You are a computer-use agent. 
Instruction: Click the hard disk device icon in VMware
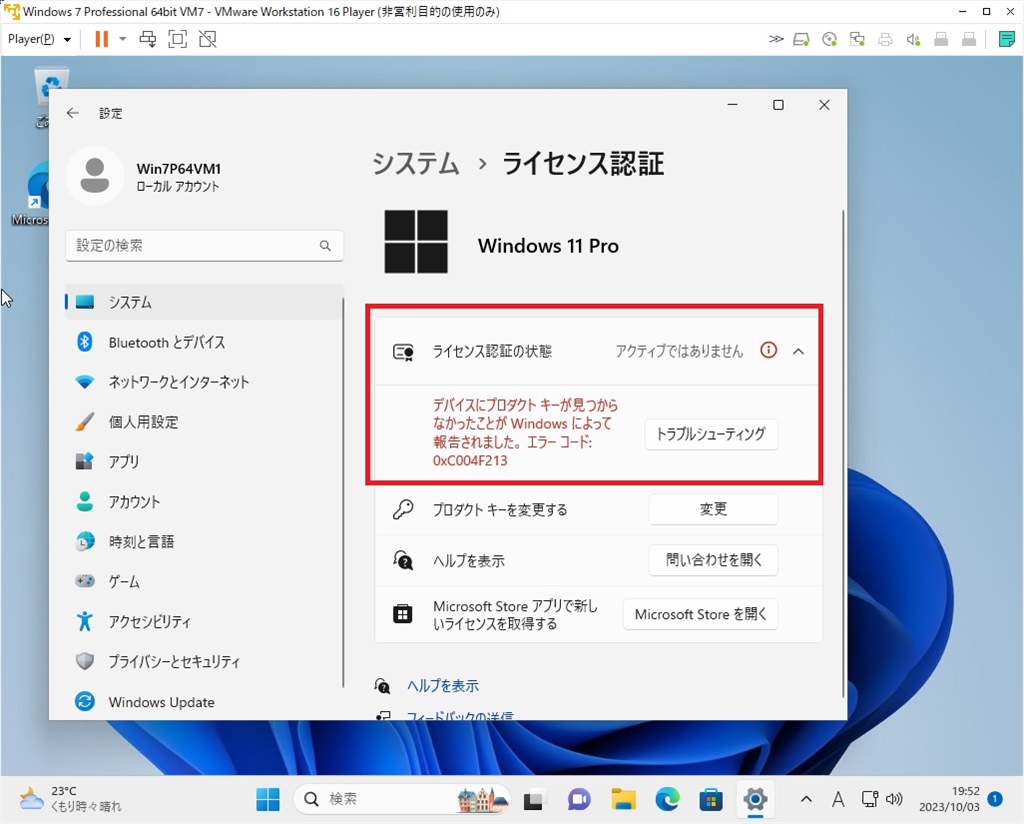coord(801,40)
